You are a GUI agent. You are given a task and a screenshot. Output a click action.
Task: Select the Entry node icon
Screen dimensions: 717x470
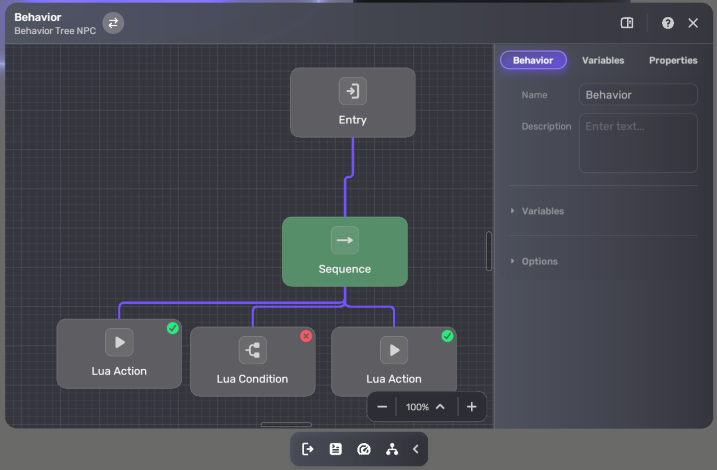[352, 91]
